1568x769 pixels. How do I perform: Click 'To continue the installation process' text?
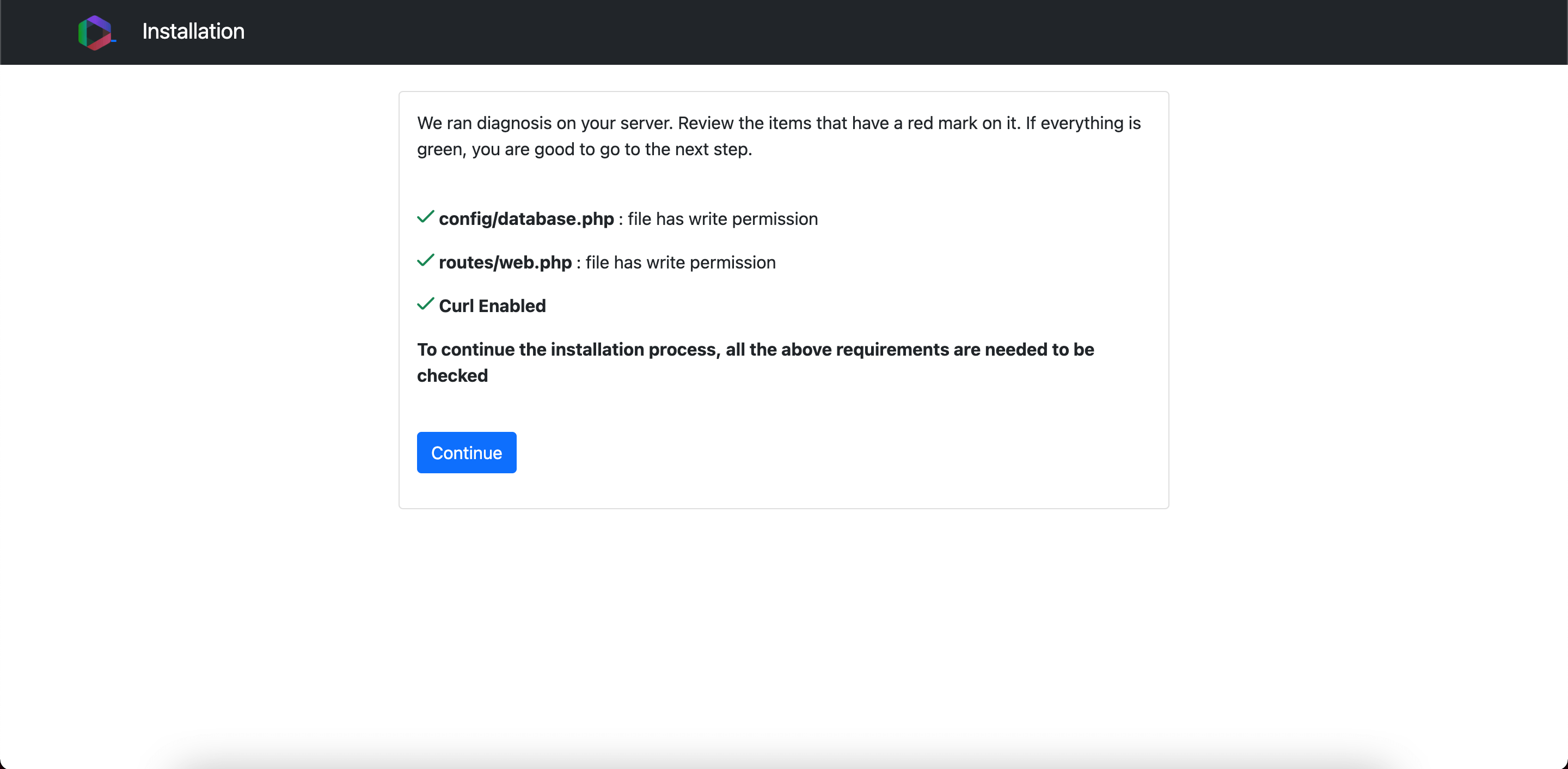pyautogui.click(x=568, y=350)
